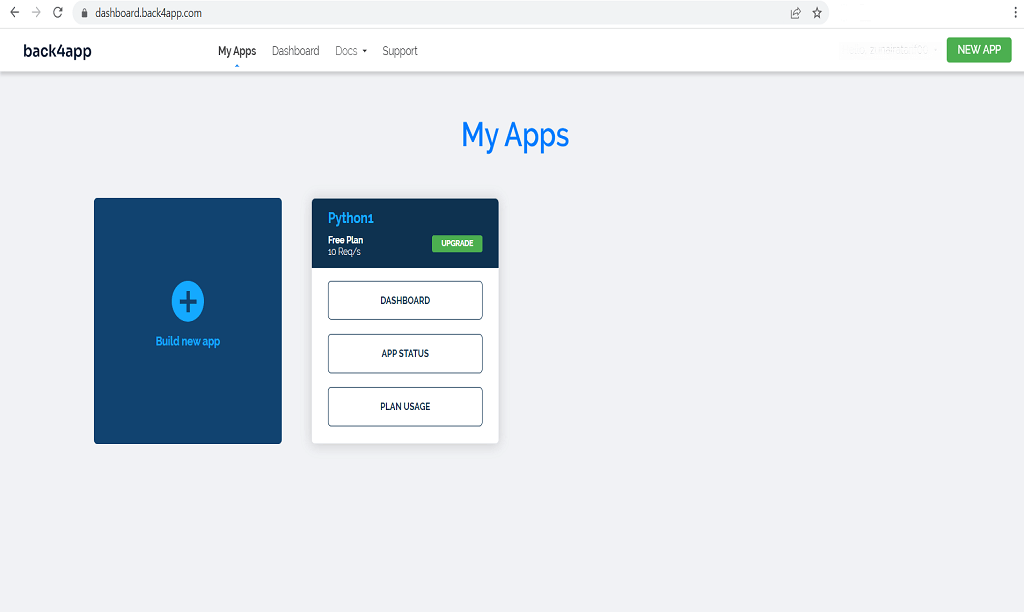Open the Python1 DASHBOARD button

click(x=406, y=300)
